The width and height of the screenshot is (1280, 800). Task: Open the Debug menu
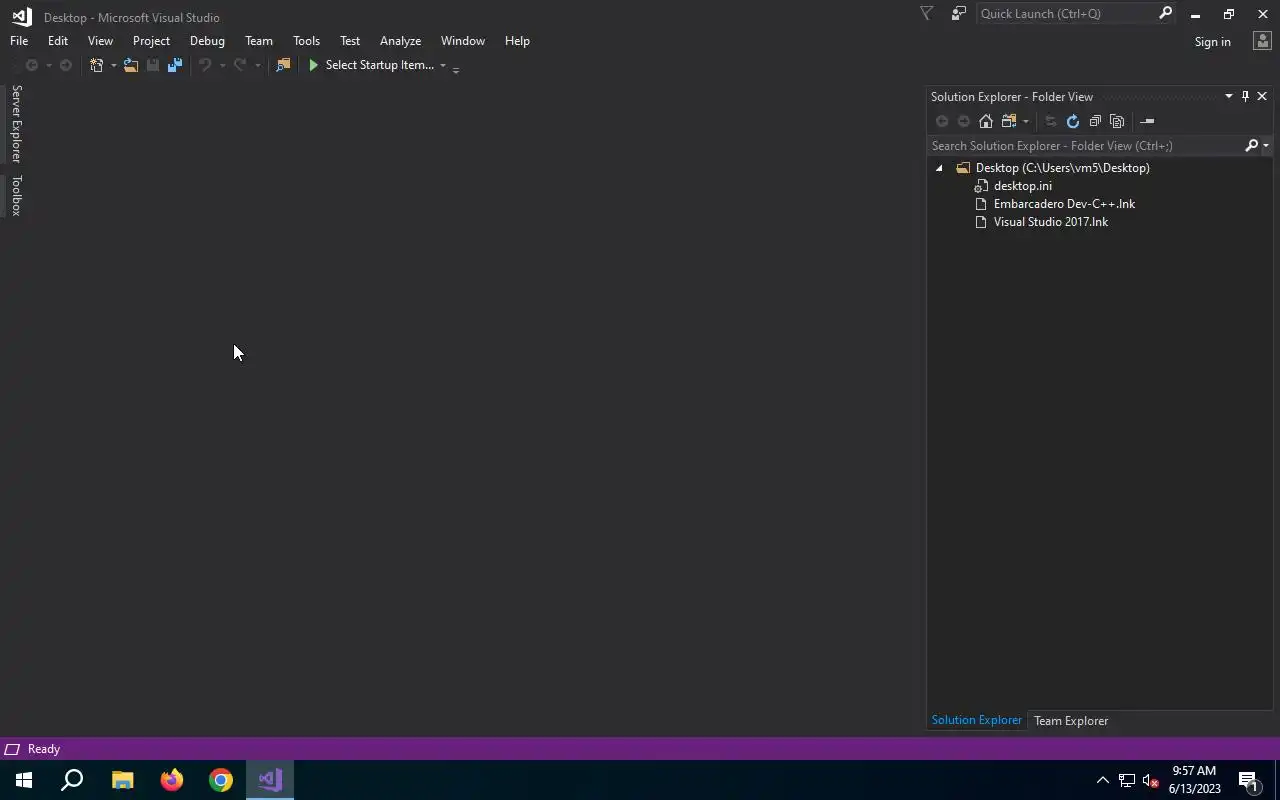(207, 41)
